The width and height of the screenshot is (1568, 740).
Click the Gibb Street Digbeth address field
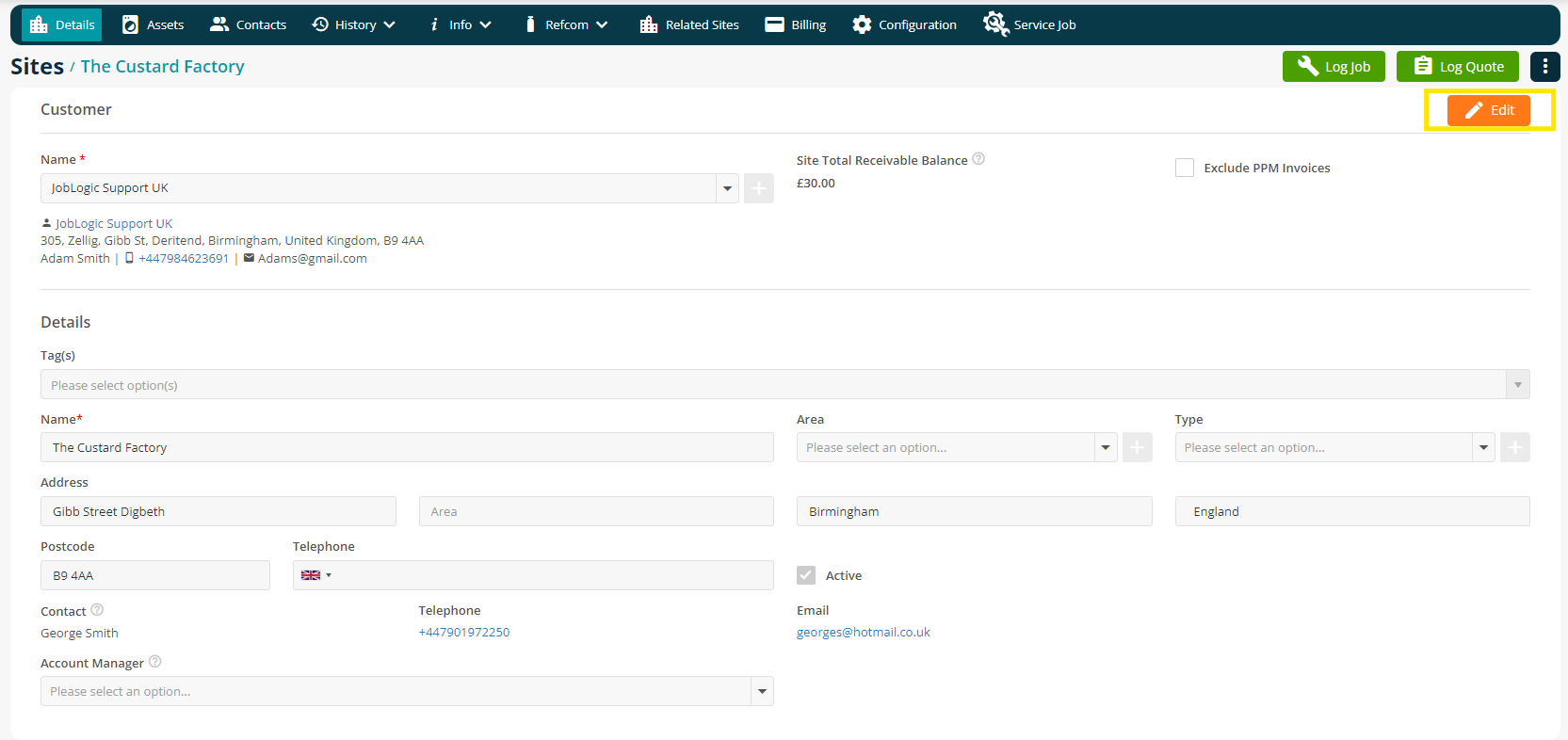218,511
